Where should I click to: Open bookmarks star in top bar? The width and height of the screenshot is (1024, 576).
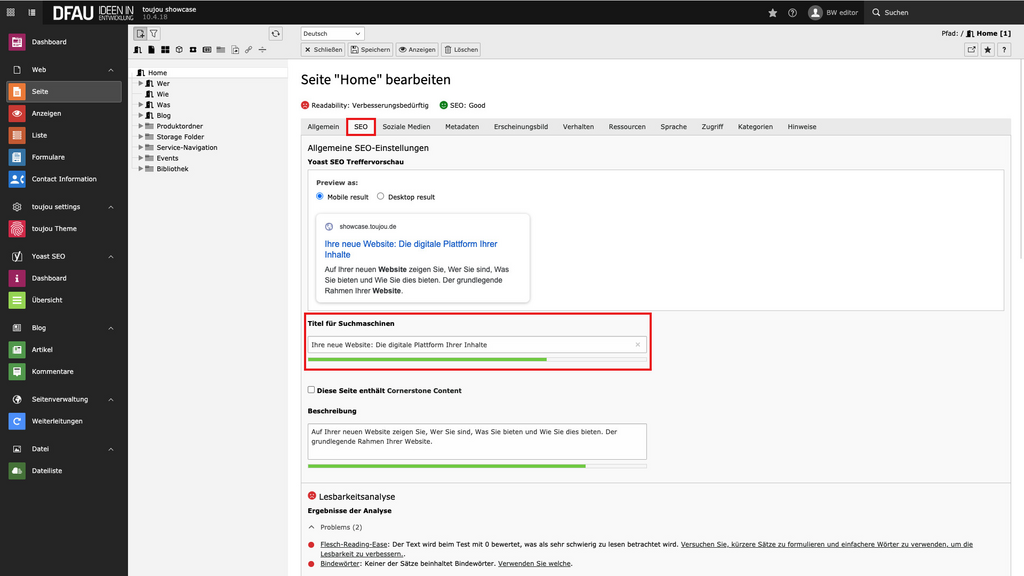click(x=772, y=13)
